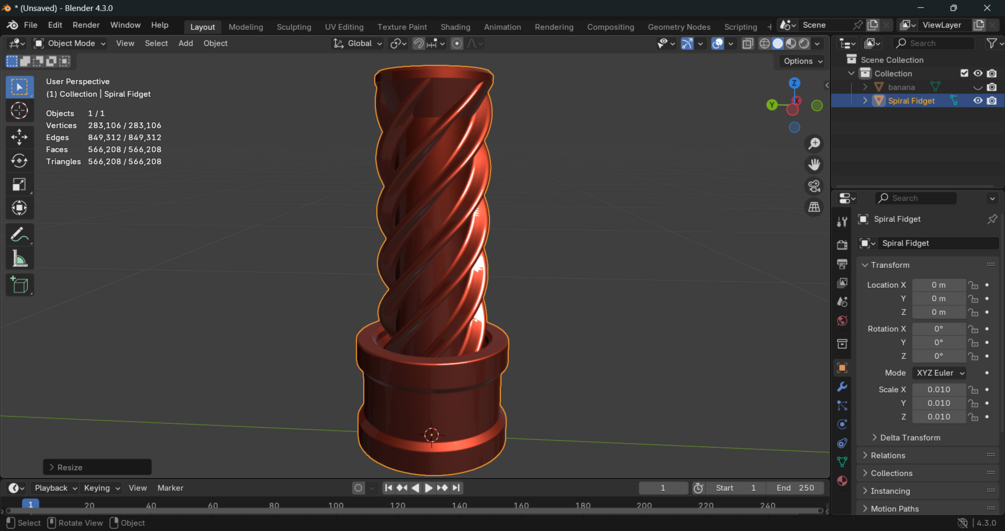Image resolution: width=1005 pixels, height=531 pixels.
Task: Hide Collection eye icon in outliner
Action: [x=977, y=73]
